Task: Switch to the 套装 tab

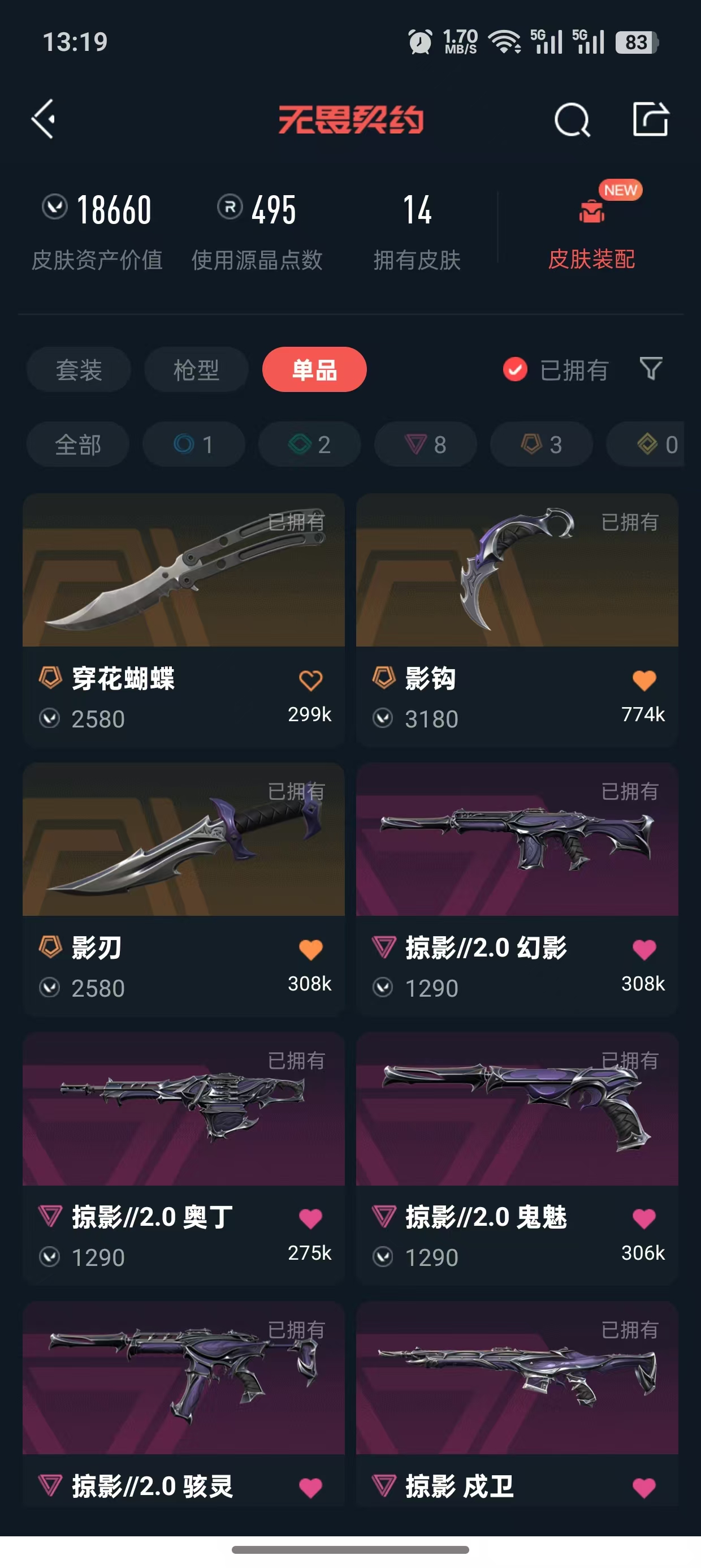Action: coord(79,369)
